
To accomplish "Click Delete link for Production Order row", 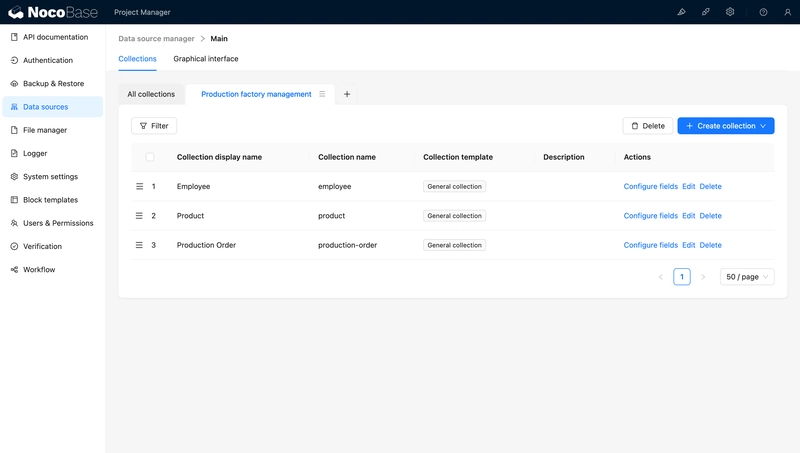I will tap(710, 245).
